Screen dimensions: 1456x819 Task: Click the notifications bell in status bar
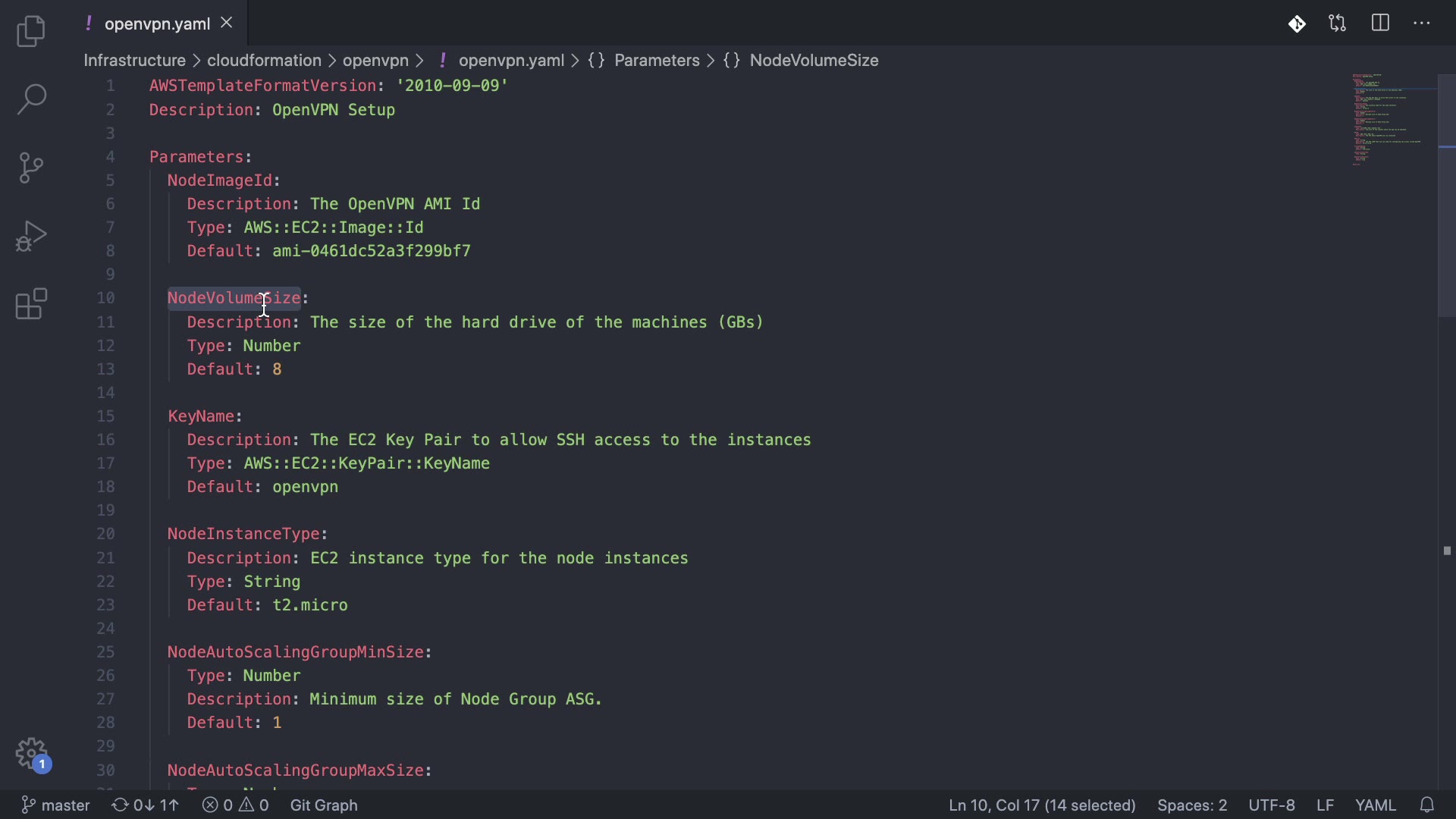pos(1427,805)
